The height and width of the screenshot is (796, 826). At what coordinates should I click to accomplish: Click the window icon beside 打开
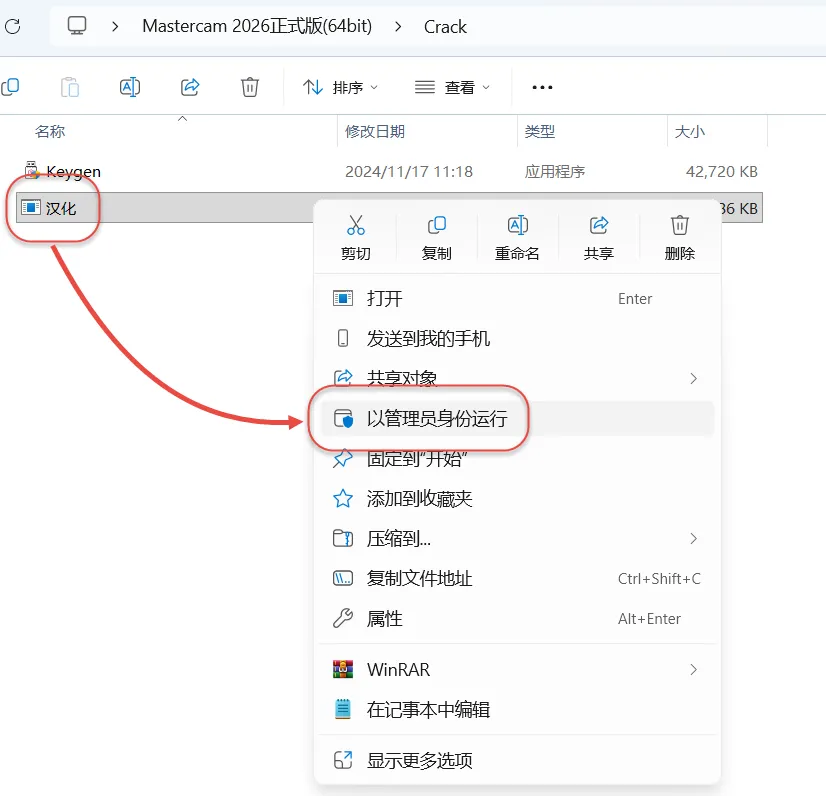343,299
